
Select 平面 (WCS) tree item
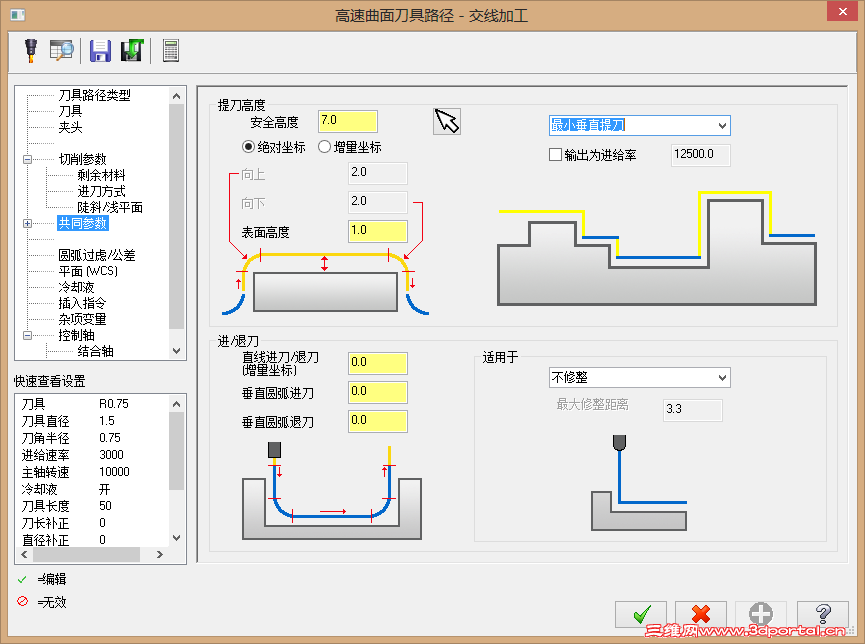88,272
